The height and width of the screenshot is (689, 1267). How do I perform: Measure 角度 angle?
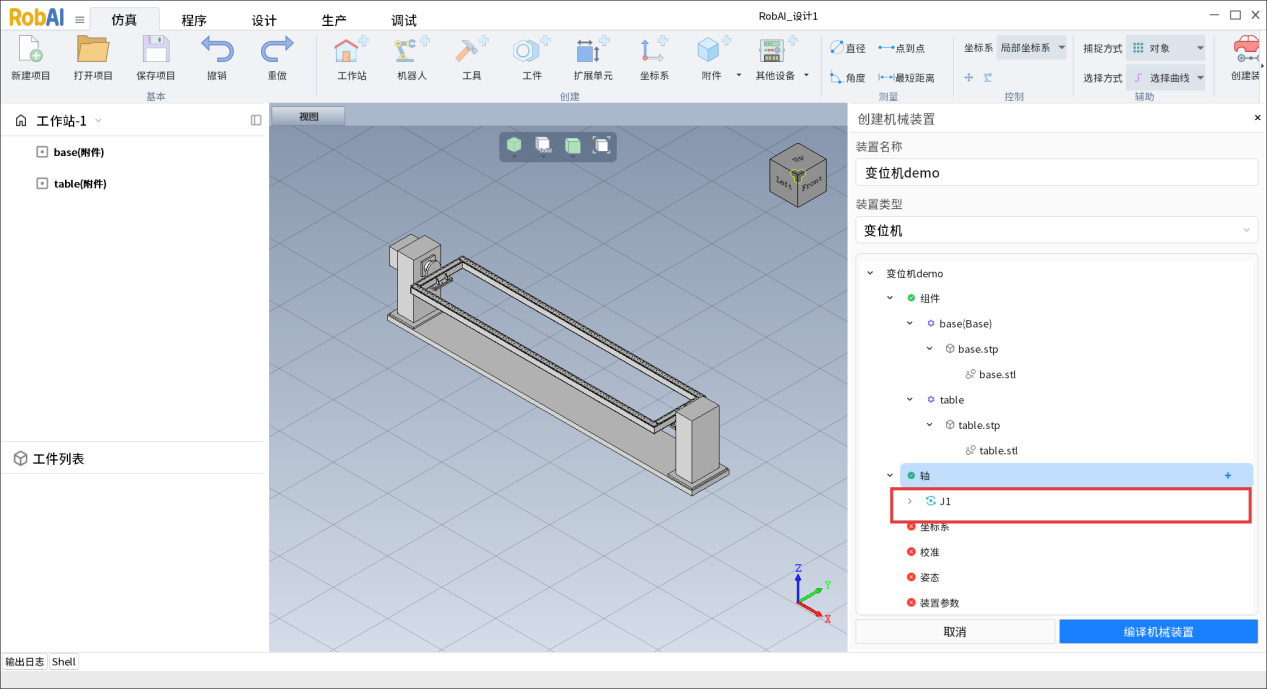(x=848, y=77)
